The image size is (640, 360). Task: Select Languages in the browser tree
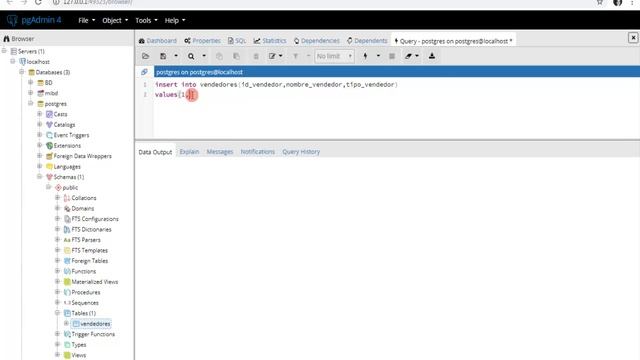point(67,167)
